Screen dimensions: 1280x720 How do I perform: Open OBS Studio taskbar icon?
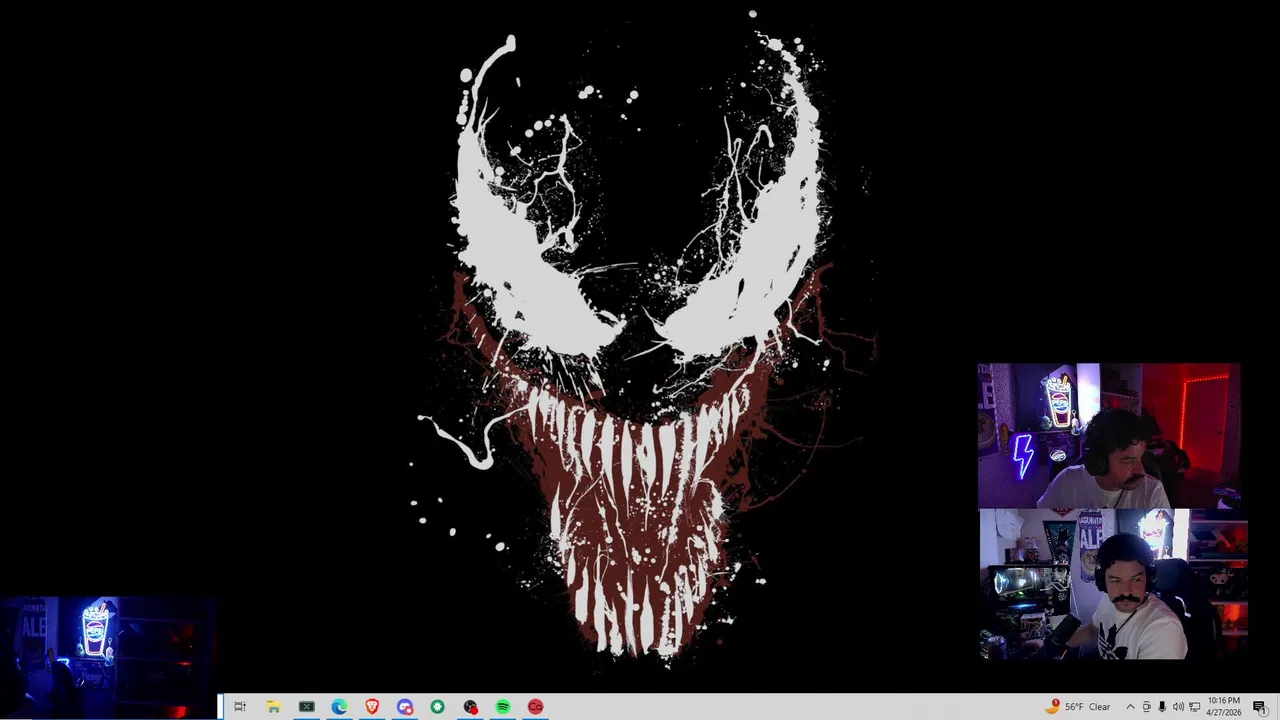click(x=470, y=707)
